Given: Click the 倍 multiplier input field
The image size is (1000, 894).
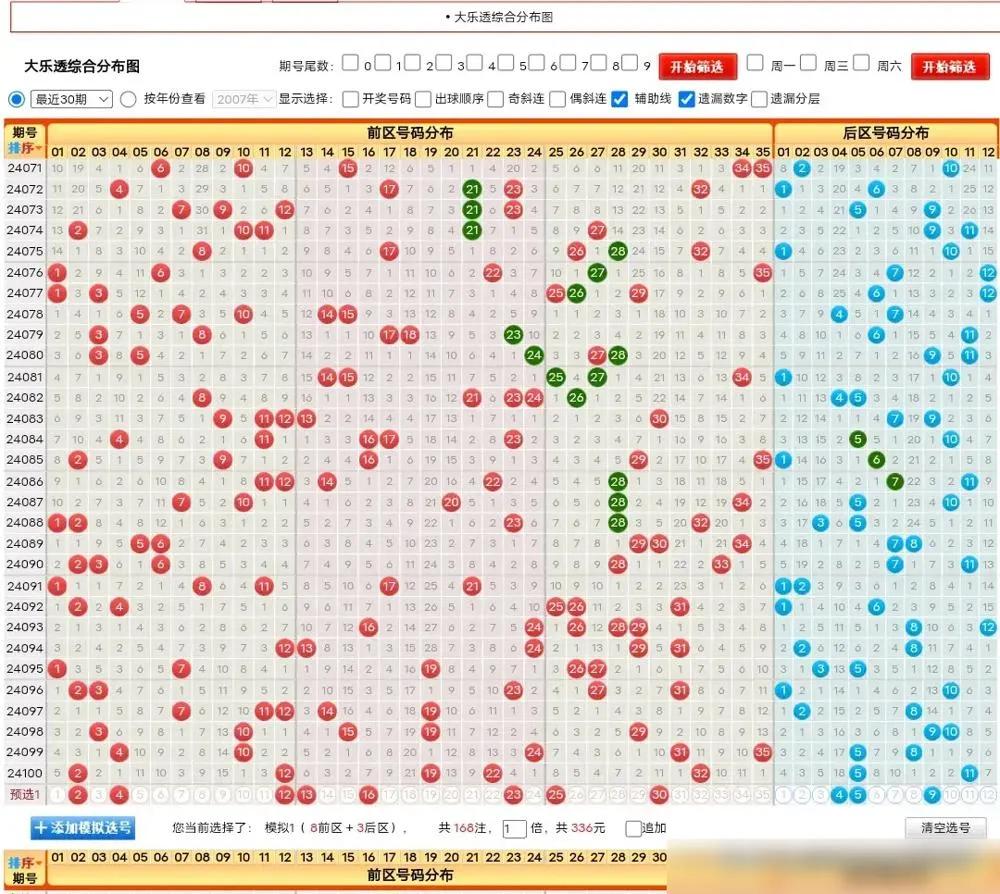Looking at the screenshot, I should click(x=514, y=828).
